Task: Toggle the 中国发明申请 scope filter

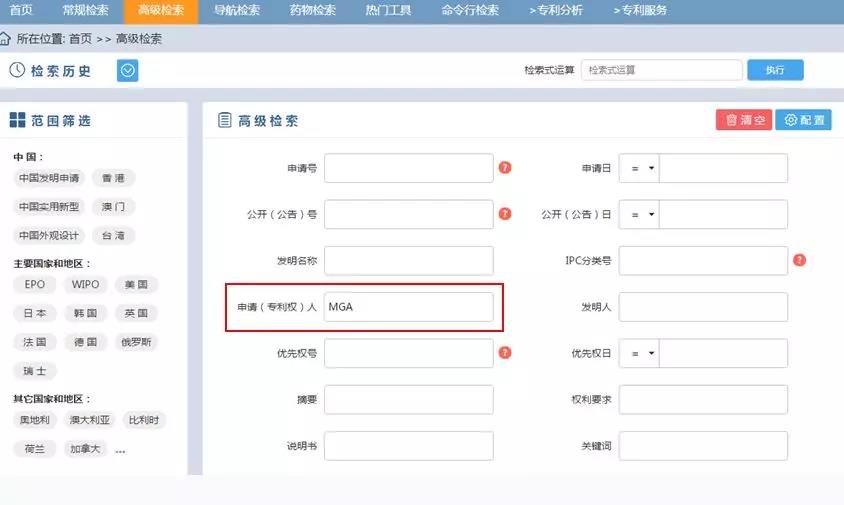Action: tap(49, 178)
